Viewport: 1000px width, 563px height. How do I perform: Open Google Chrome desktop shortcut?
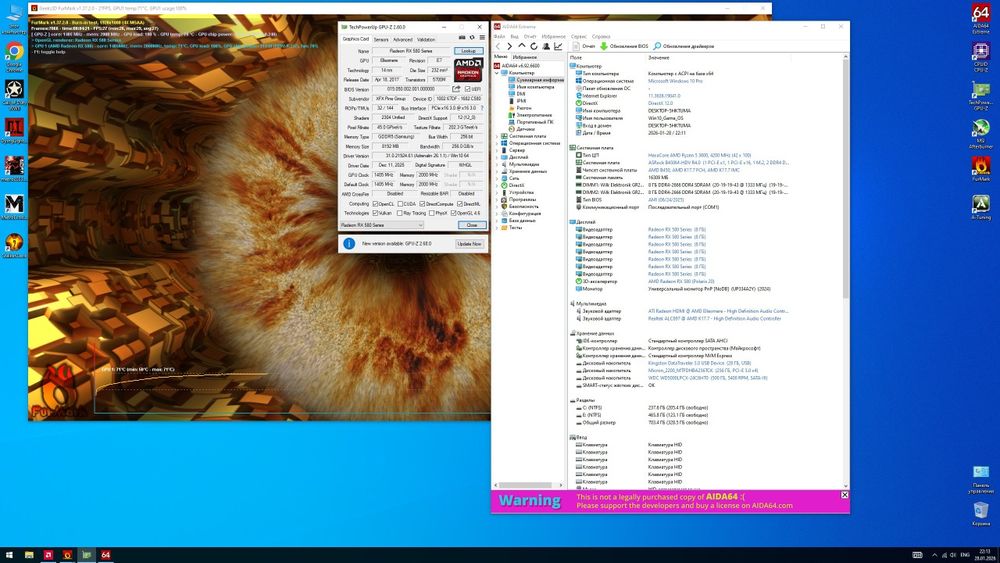point(14,56)
